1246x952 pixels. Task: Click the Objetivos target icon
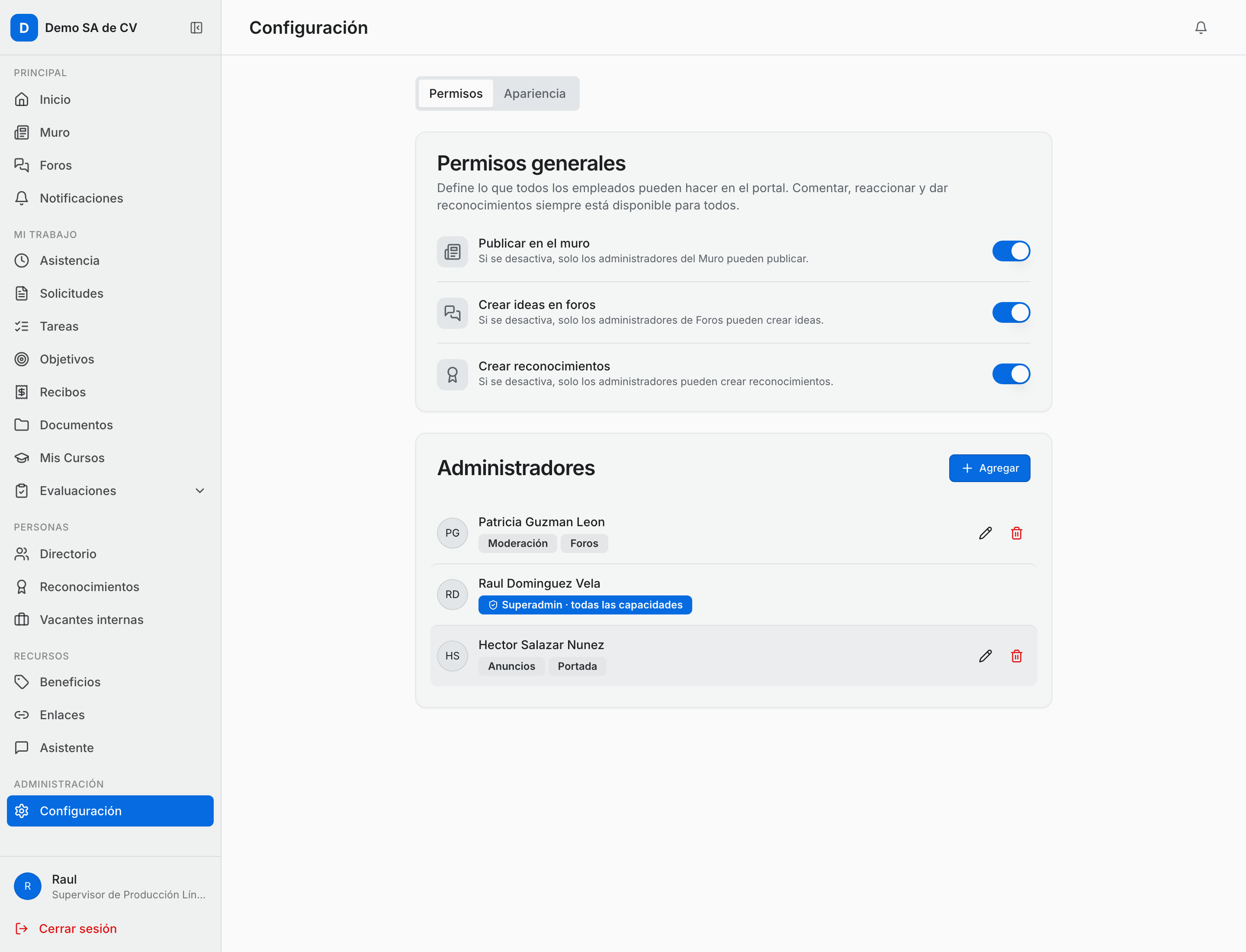tap(22, 359)
